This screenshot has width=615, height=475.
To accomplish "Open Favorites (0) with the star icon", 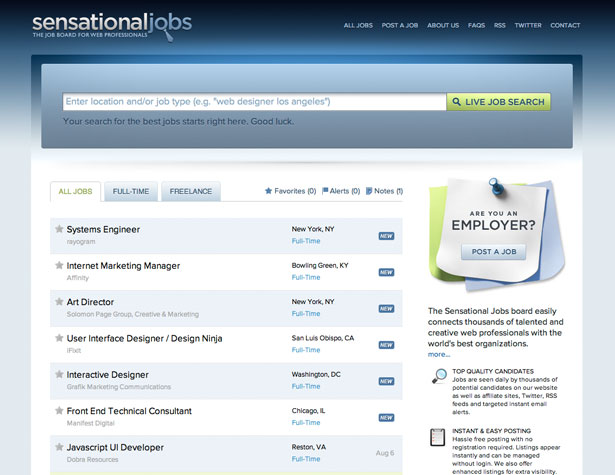I will click(x=290, y=191).
